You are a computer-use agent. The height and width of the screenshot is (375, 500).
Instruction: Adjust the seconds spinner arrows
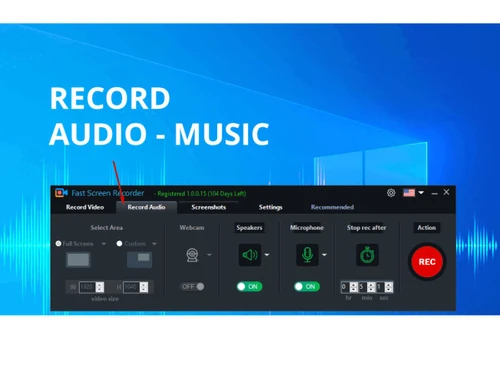tap(389, 287)
